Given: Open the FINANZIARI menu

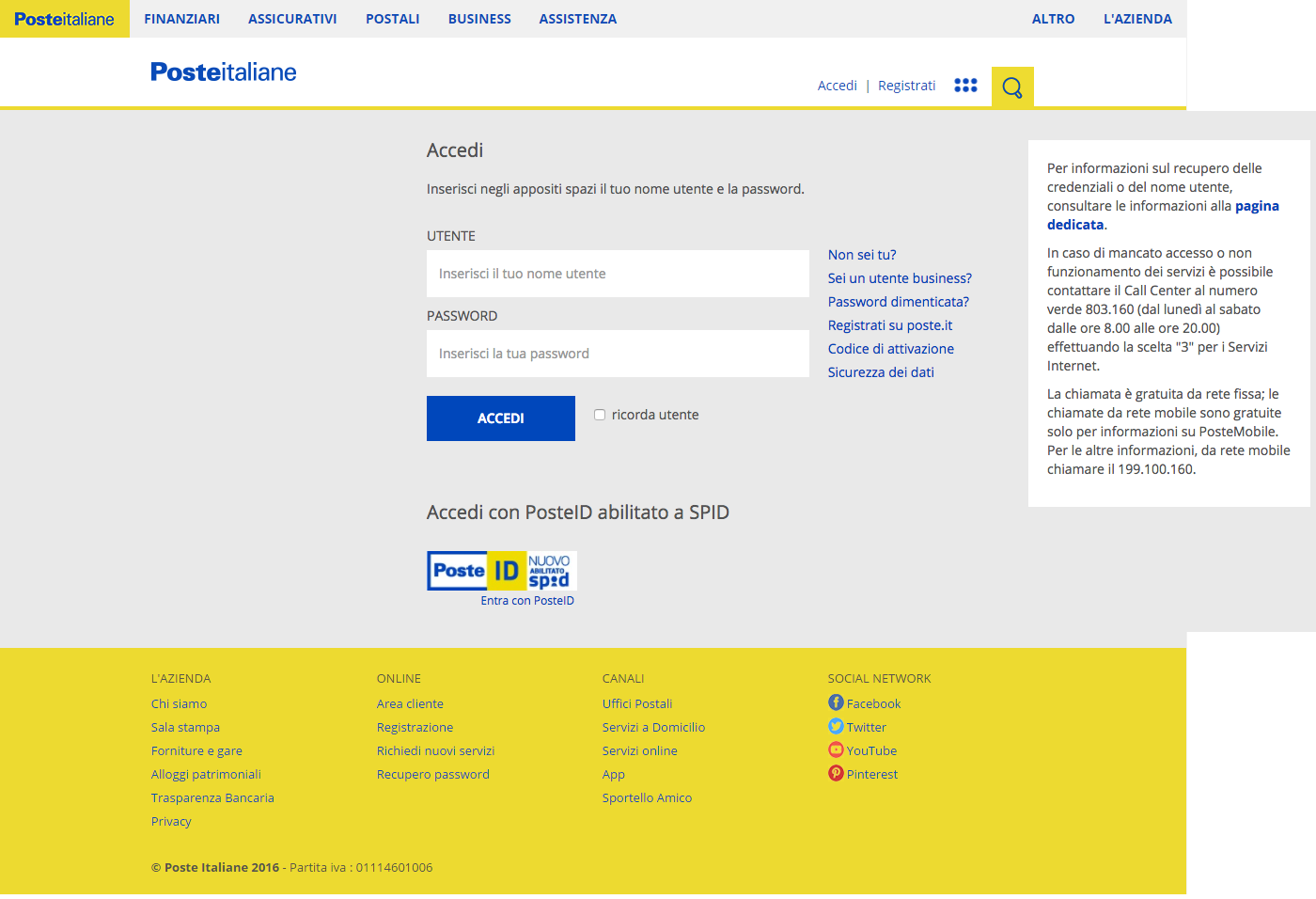Looking at the screenshot, I should 182,19.
